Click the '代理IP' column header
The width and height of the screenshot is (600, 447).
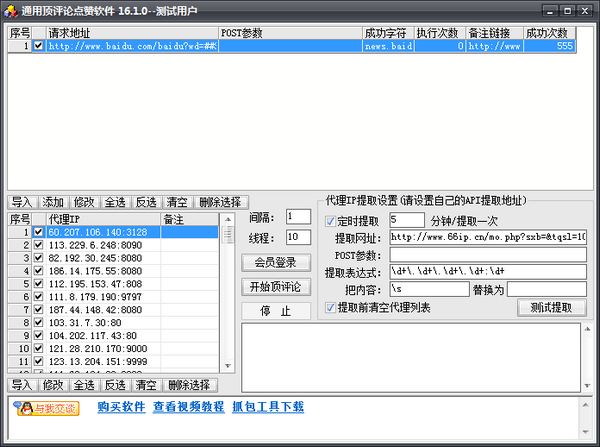click(x=103, y=219)
